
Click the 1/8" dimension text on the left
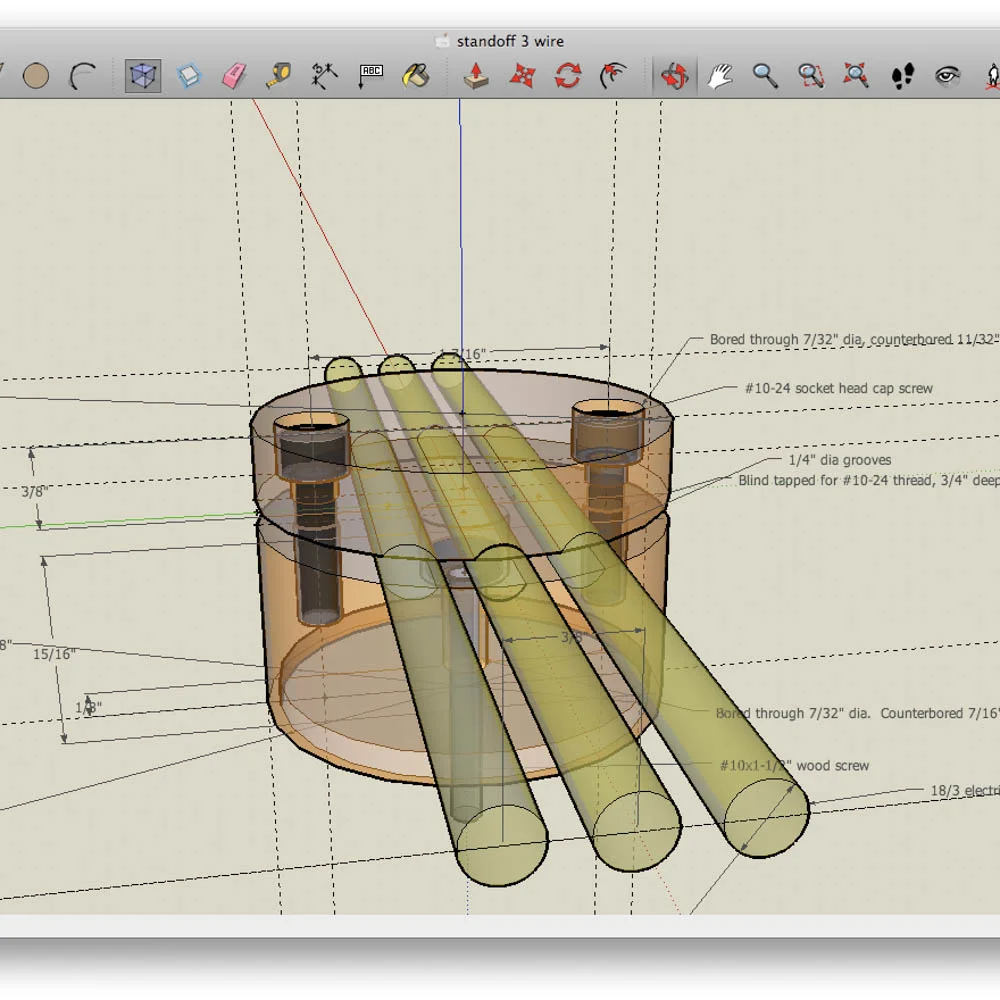[88, 708]
